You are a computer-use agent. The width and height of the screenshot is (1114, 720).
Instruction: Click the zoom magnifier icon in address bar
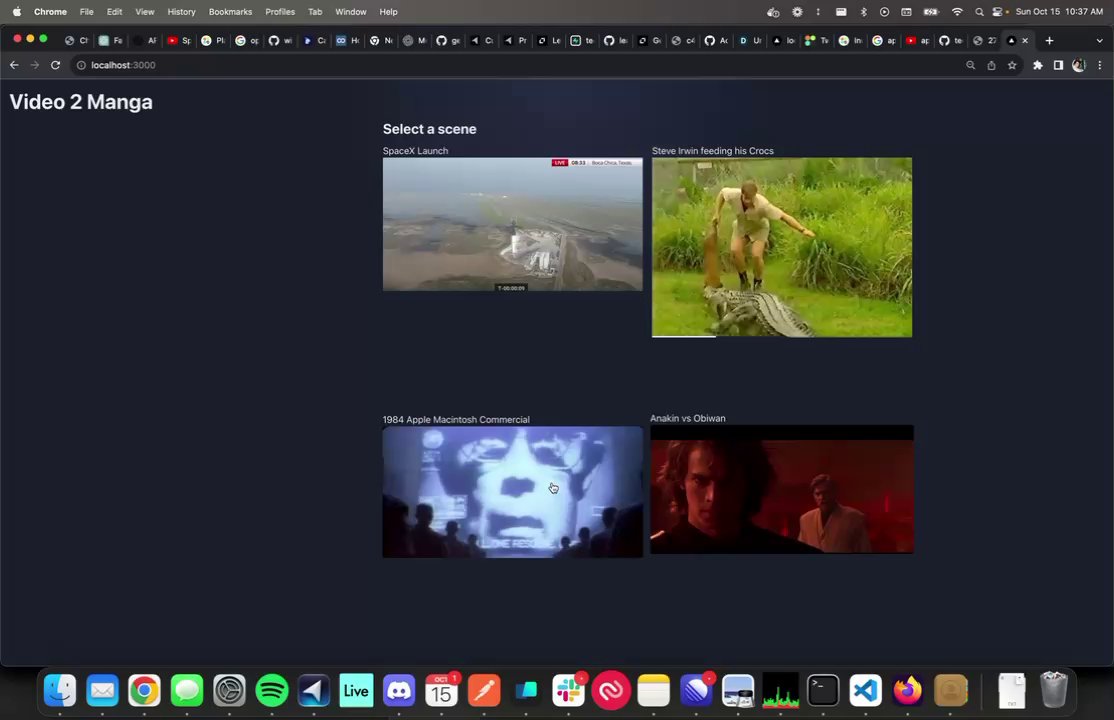coord(970,65)
